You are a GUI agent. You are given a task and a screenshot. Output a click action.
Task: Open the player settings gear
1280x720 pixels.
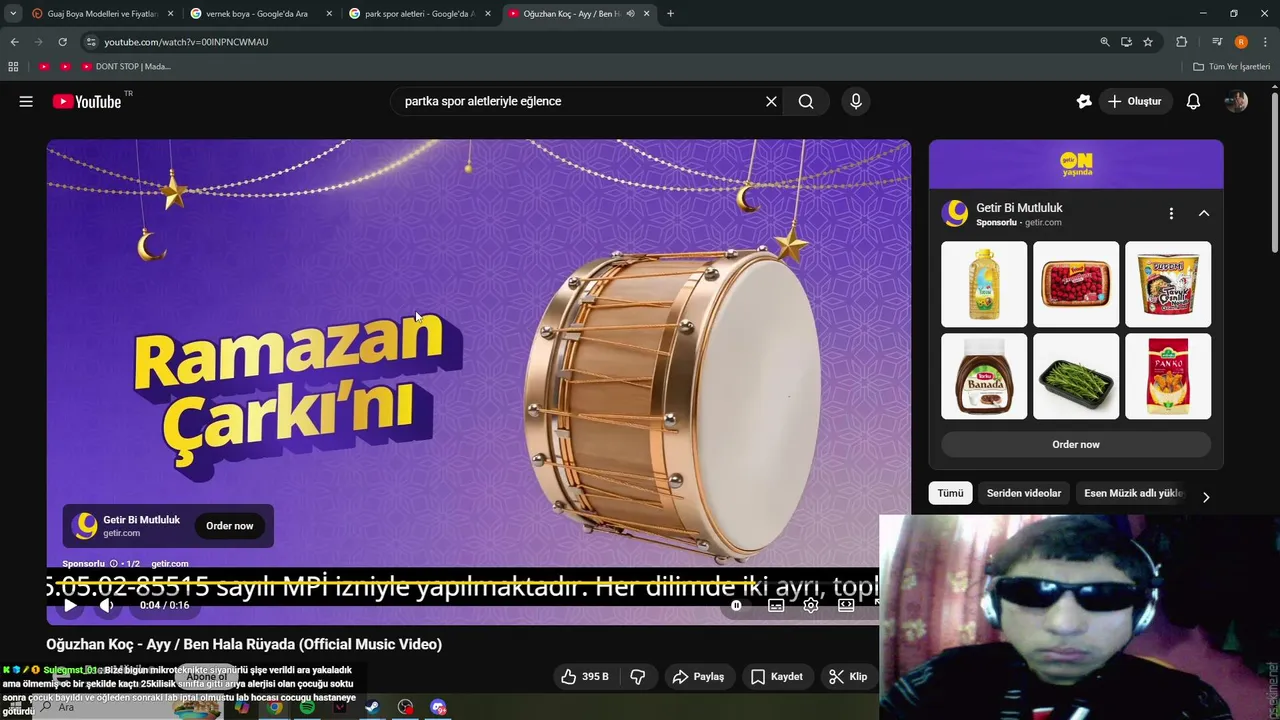click(x=811, y=605)
